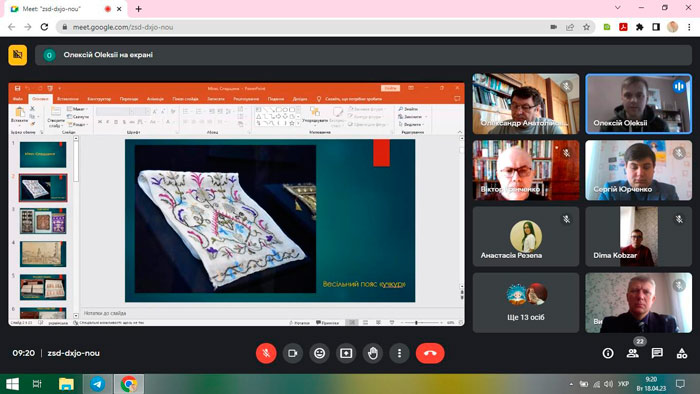Open Telegram from the taskbar
Image resolution: width=700 pixels, height=394 pixels.
click(98, 384)
